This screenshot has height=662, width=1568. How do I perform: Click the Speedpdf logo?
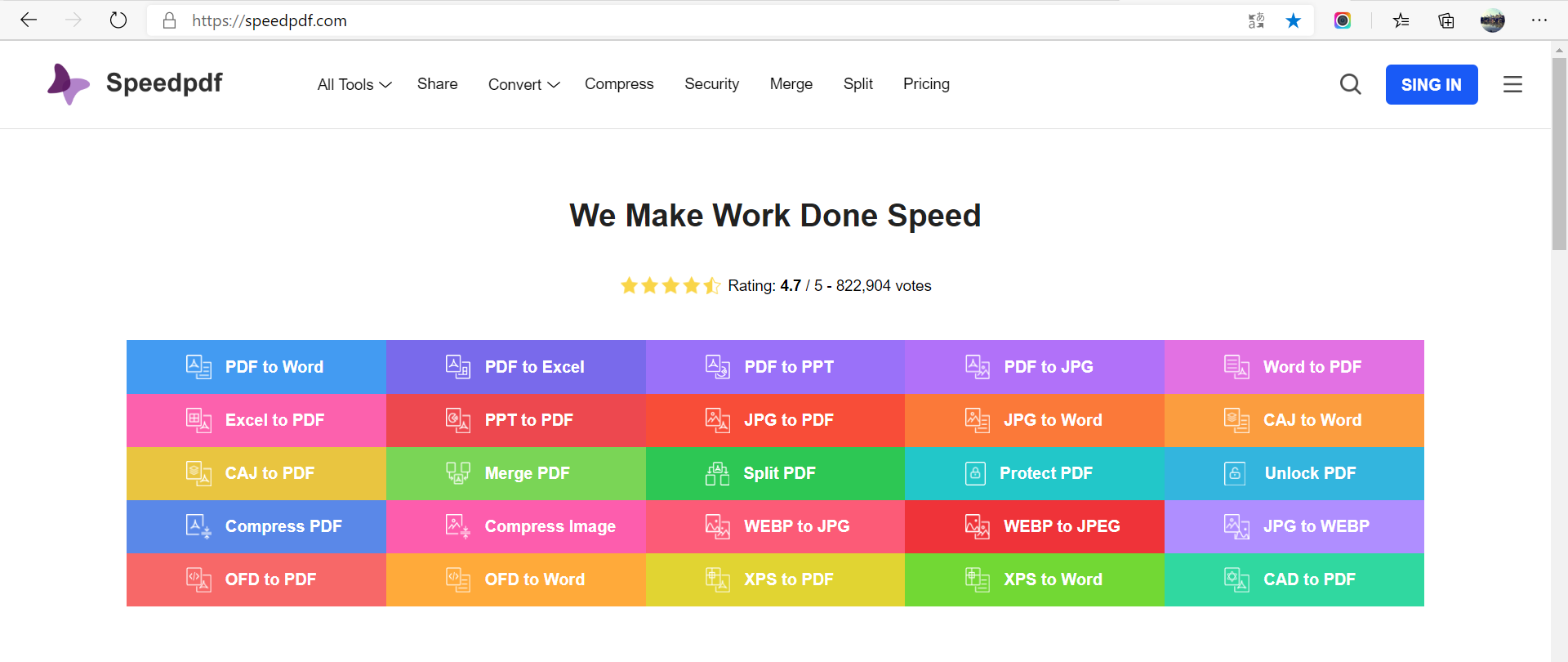(x=136, y=83)
